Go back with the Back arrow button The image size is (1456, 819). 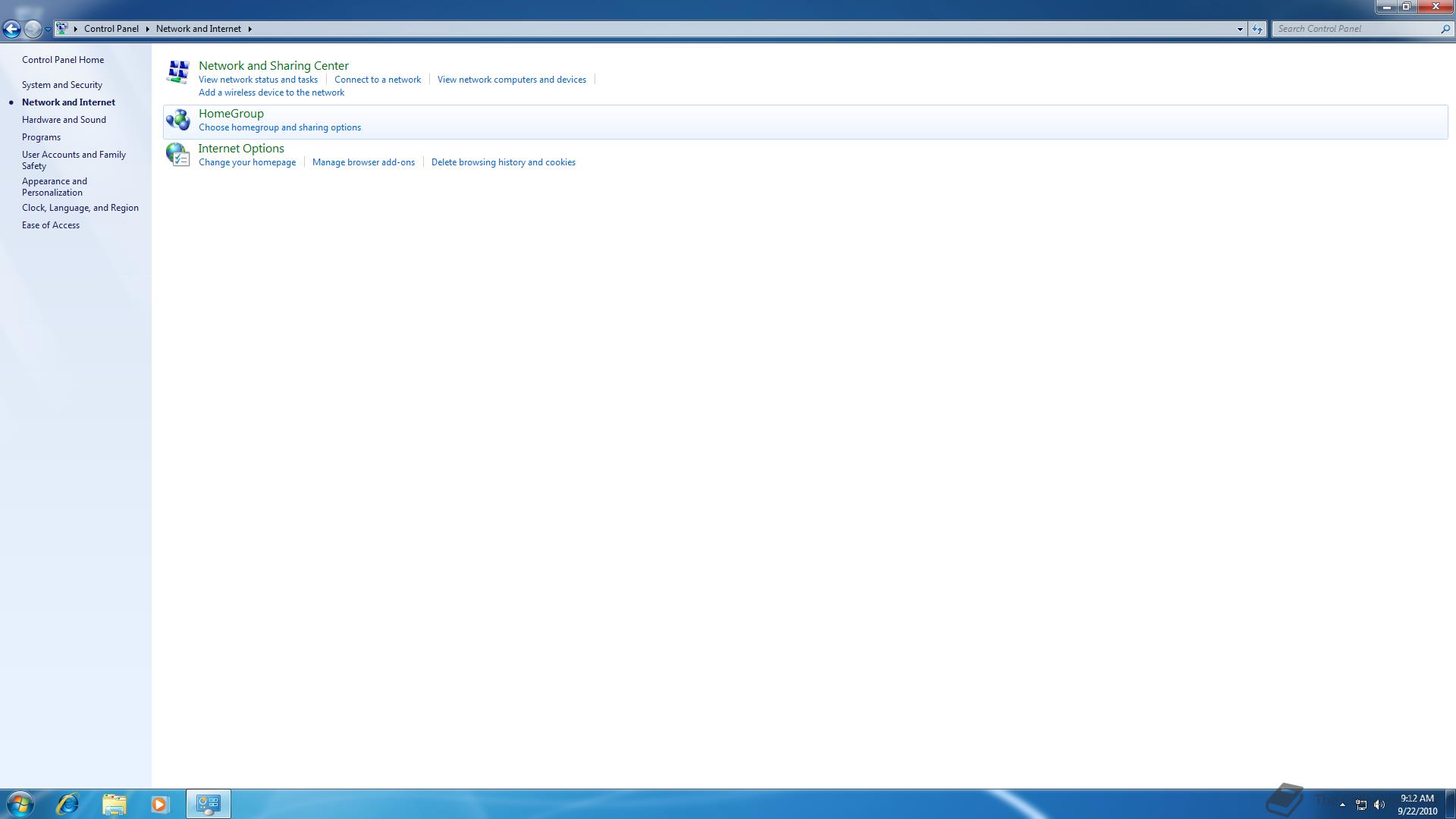(x=11, y=29)
